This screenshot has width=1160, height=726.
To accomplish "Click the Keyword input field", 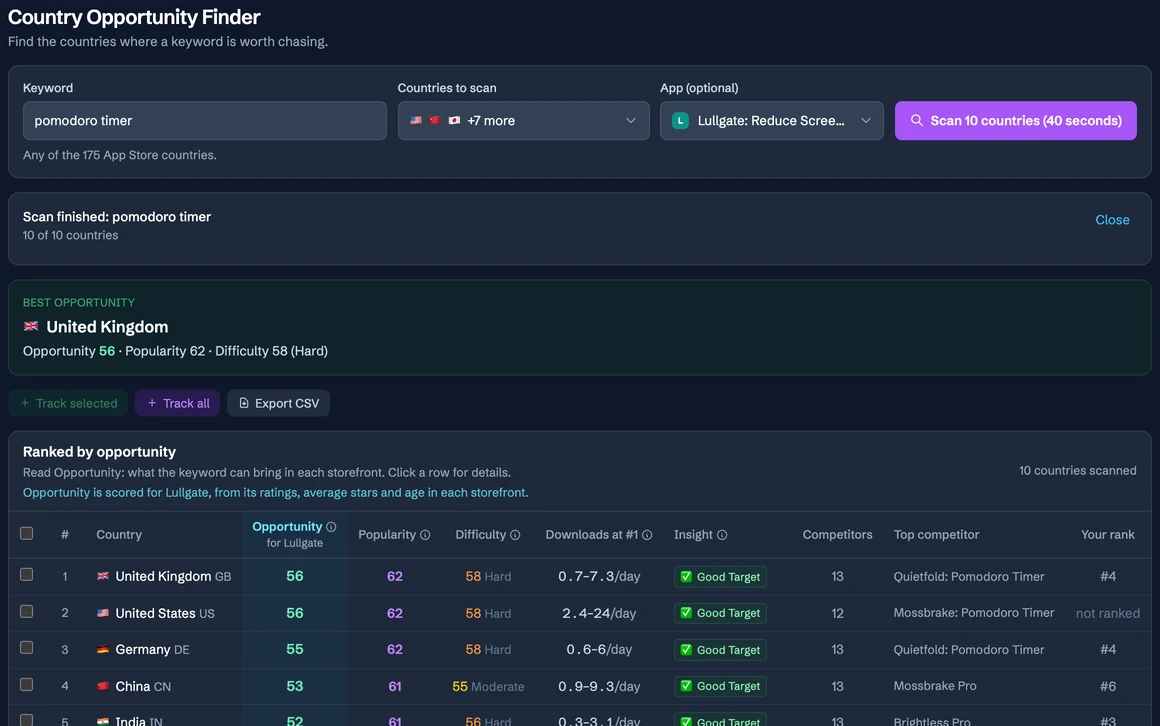I will coord(205,121).
